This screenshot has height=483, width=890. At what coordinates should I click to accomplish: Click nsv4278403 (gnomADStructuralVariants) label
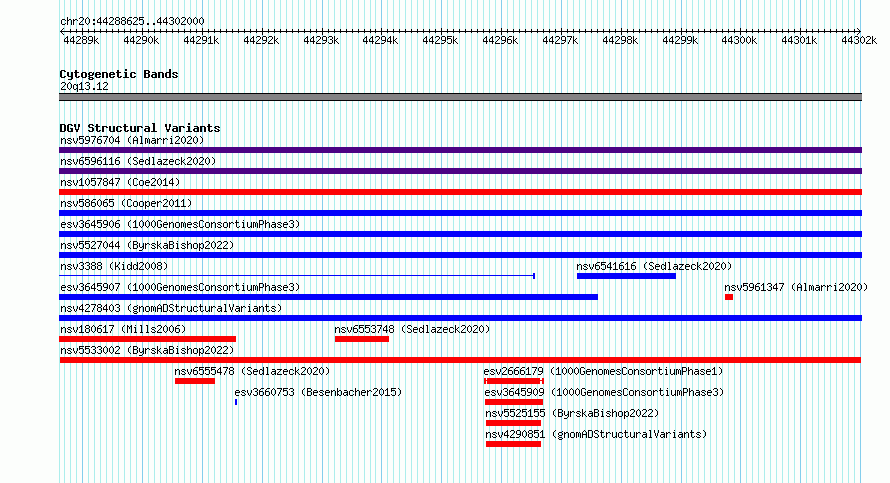171,308
